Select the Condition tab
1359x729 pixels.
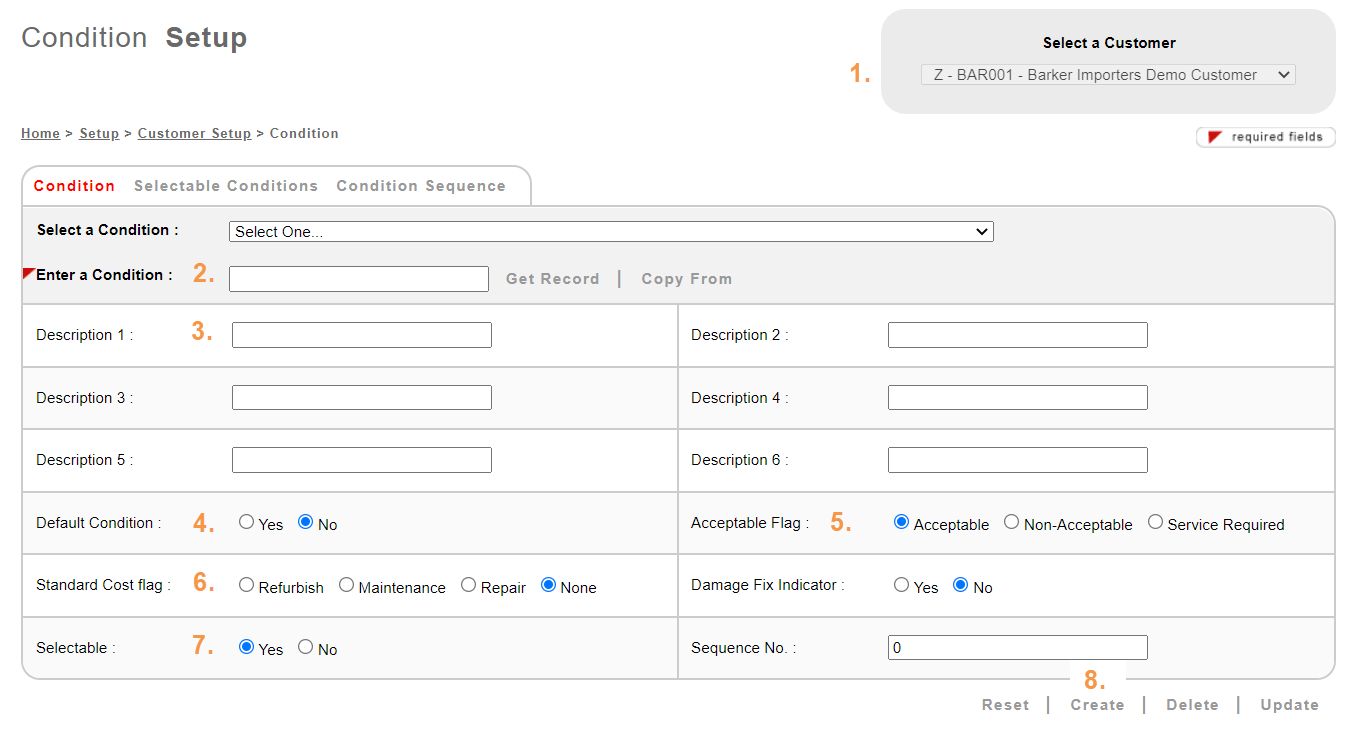click(74, 186)
